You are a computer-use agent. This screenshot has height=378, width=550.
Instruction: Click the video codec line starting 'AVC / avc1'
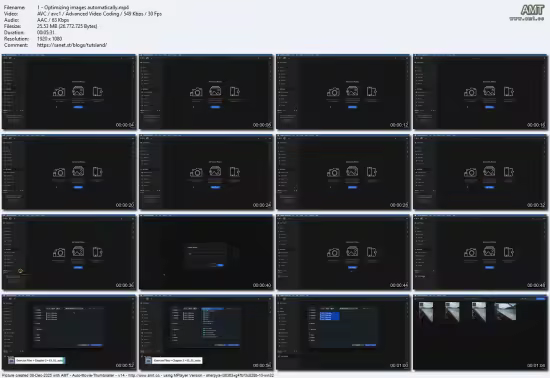[x=99, y=14]
